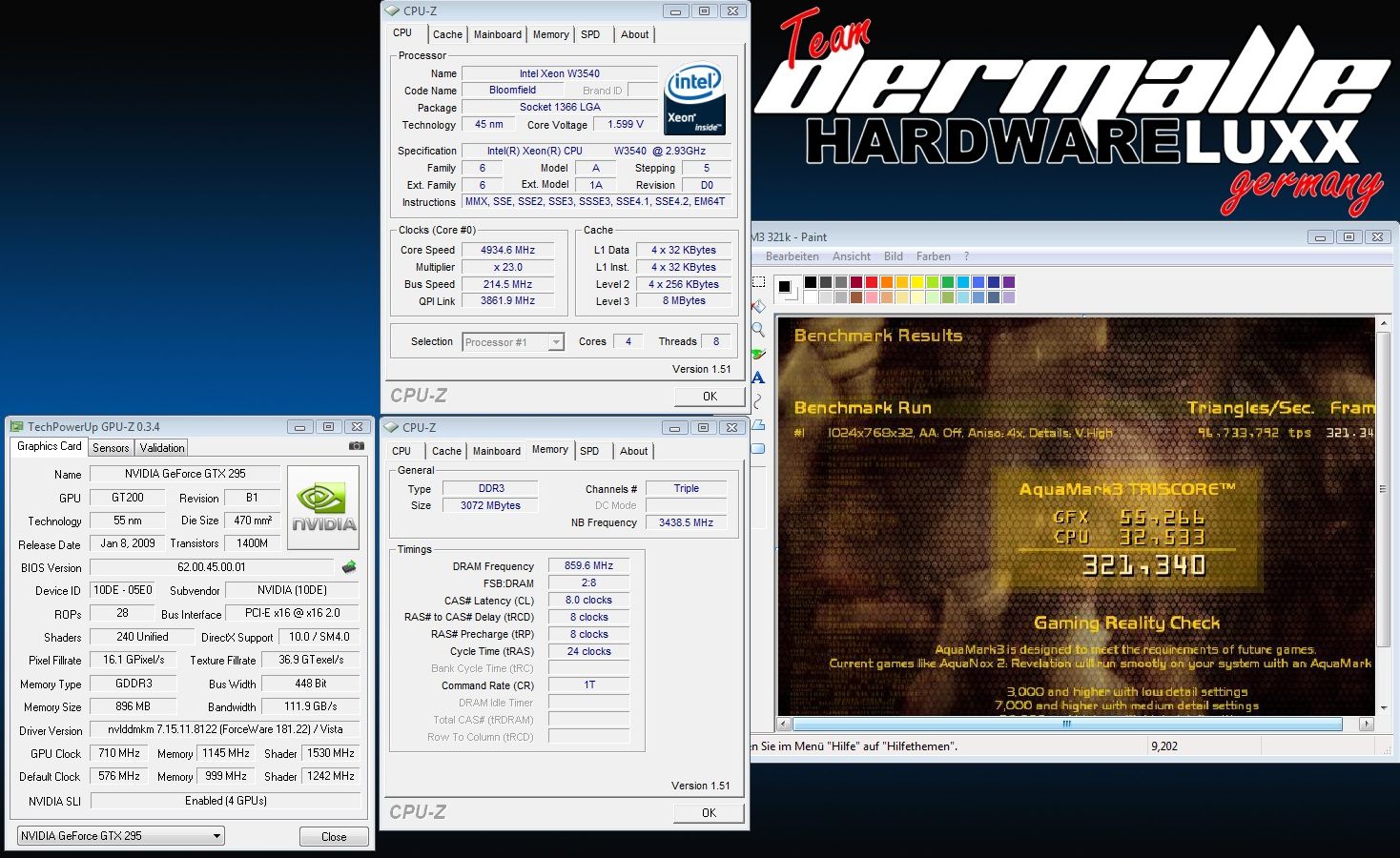
Task: Click the lower CPU-Z title bar icon
Action: coord(391,428)
